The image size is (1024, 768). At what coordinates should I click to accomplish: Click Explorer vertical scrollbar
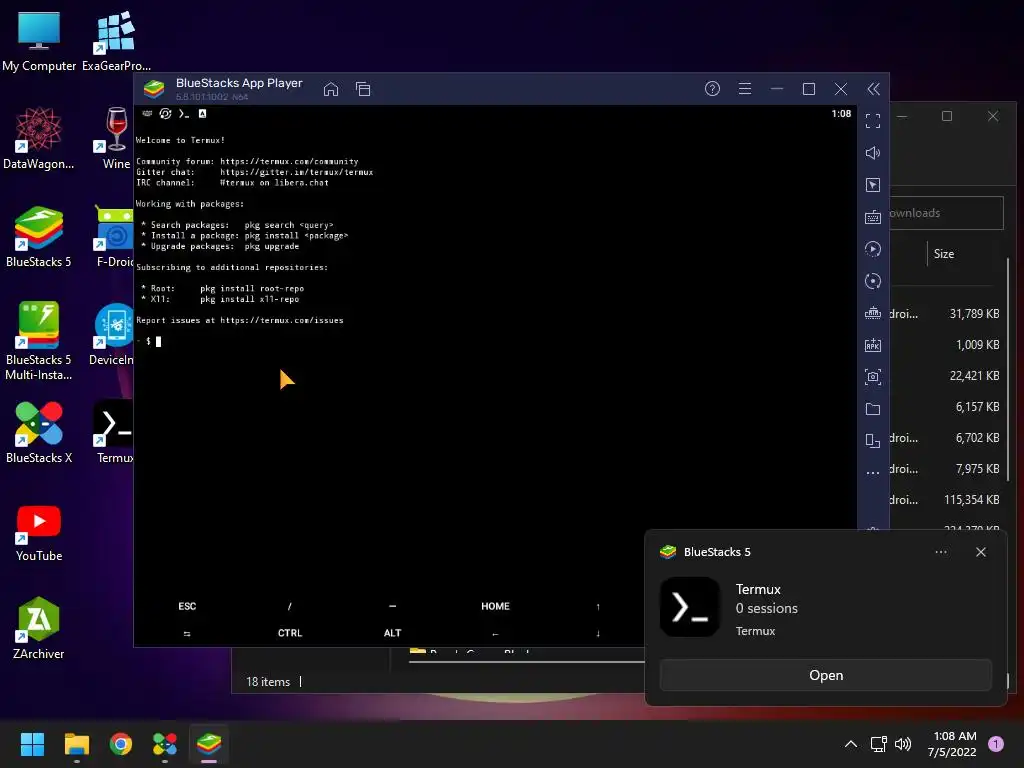point(1008,369)
